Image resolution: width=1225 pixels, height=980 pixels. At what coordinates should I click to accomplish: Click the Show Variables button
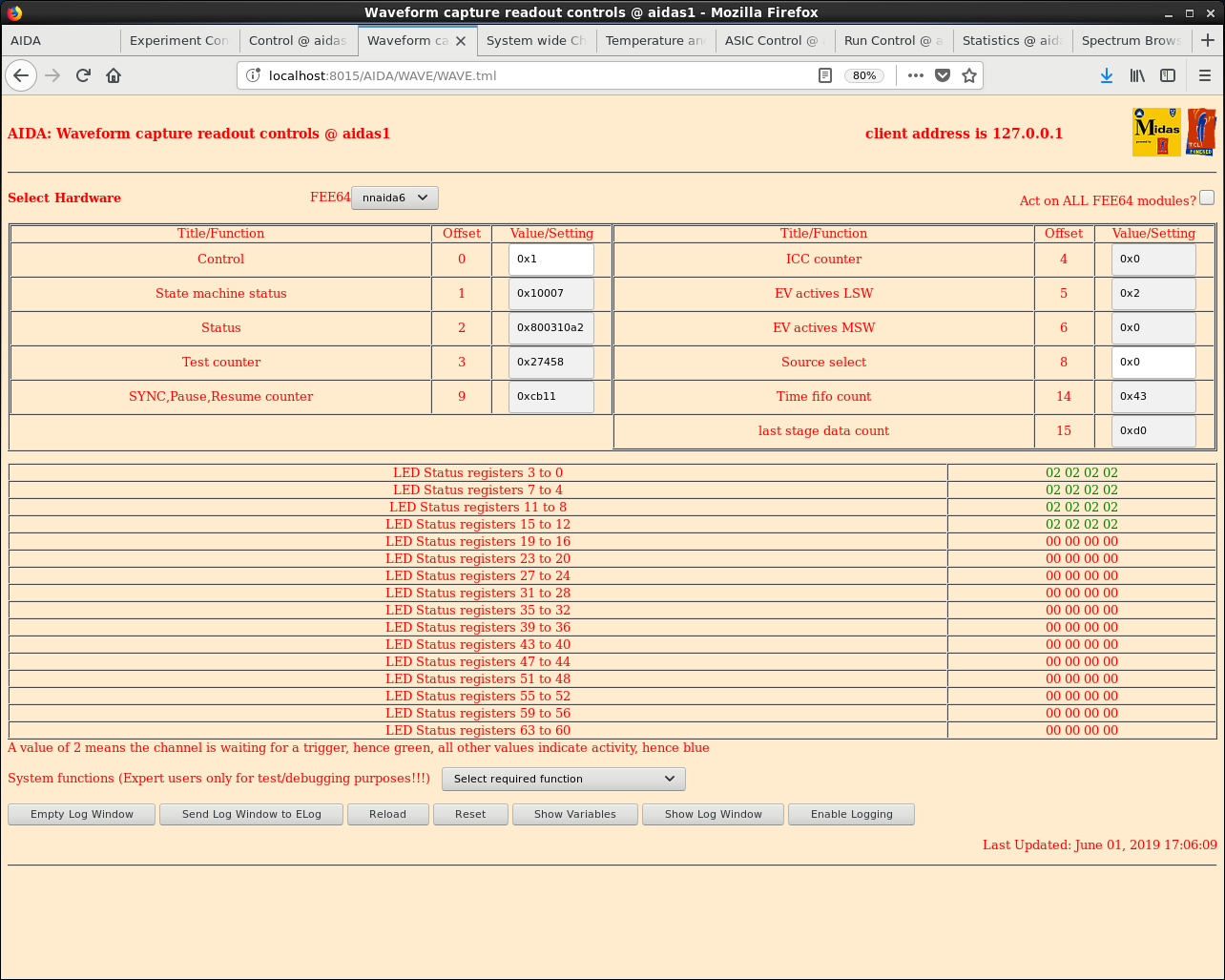[x=574, y=814]
